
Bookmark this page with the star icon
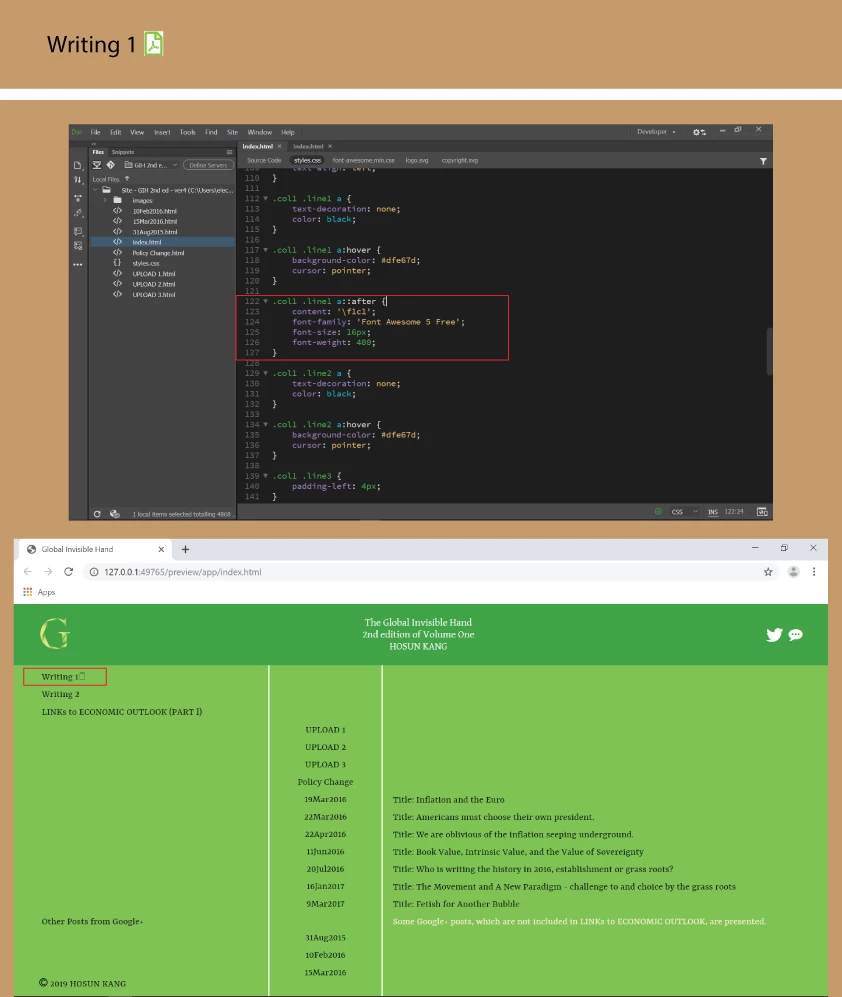(768, 572)
